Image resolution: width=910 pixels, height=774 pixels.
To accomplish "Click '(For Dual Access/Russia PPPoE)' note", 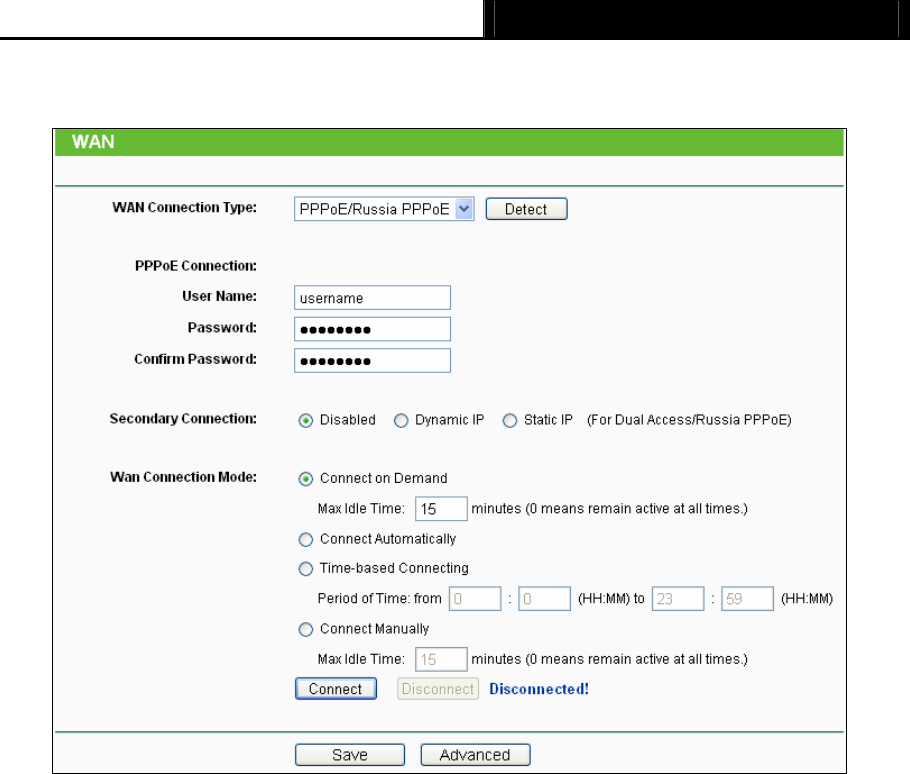I will 689,420.
